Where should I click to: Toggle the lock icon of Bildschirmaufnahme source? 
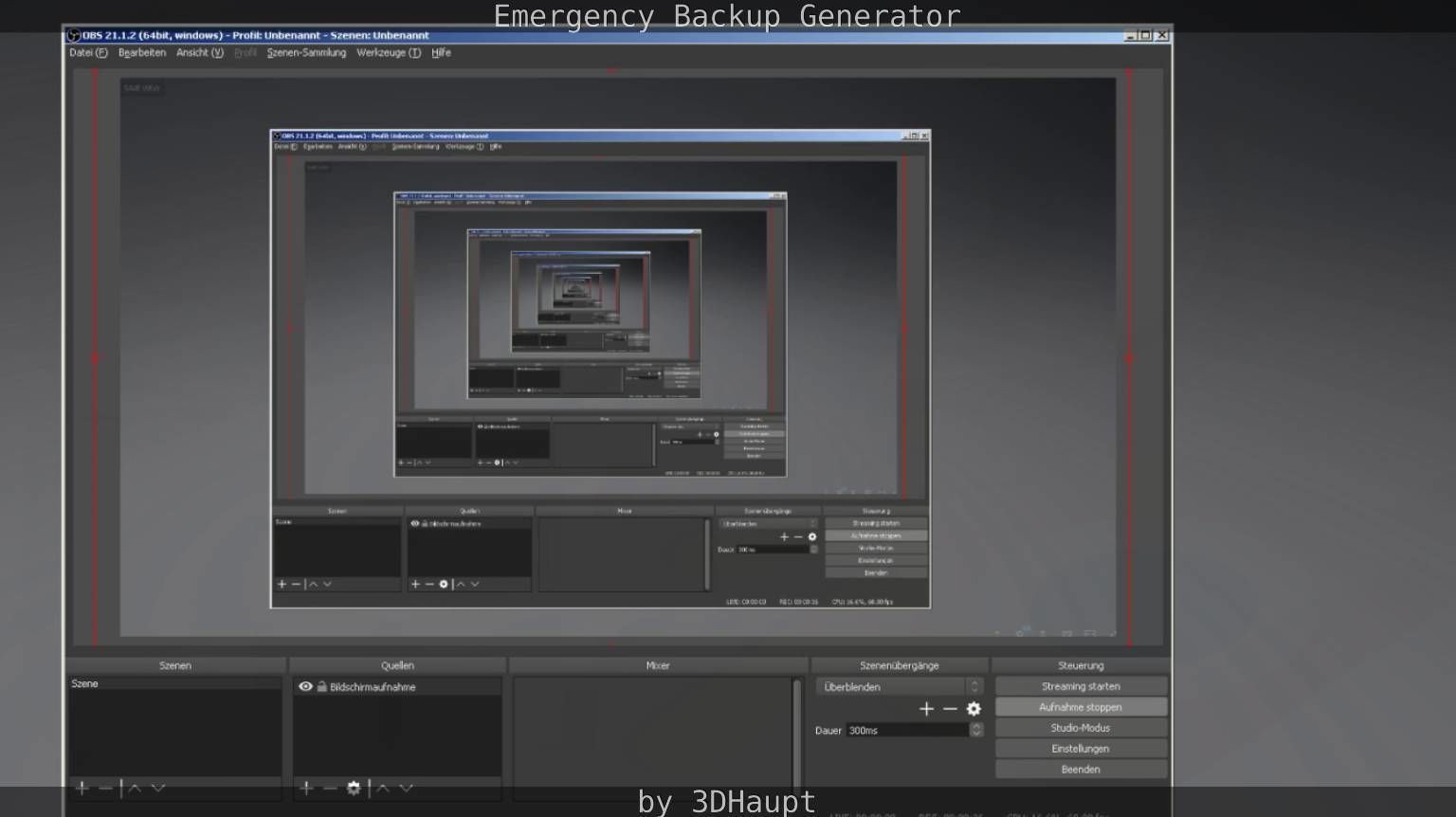pos(321,686)
